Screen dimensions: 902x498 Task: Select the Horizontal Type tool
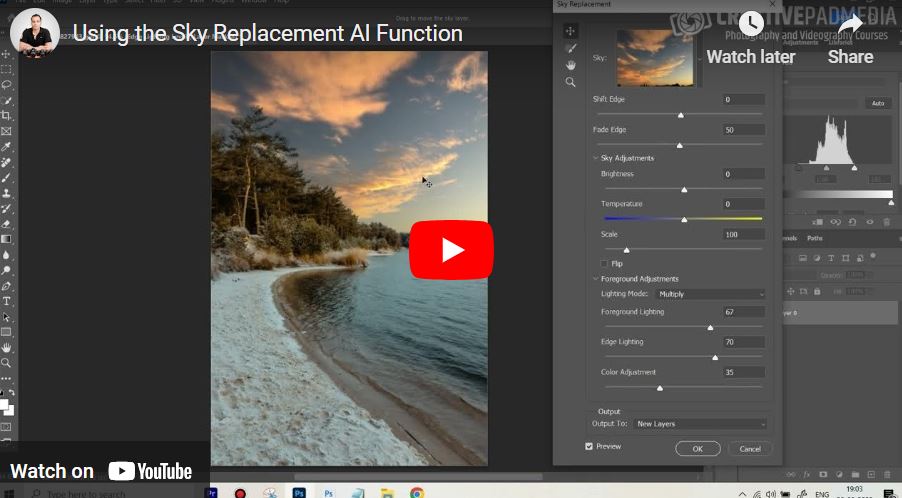6,301
